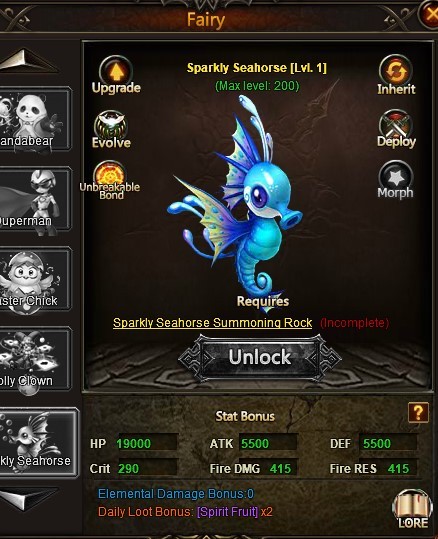Pick the Jolly Clown fairy thumbnail
Screen dimensions: 438x539
[35, 359]
